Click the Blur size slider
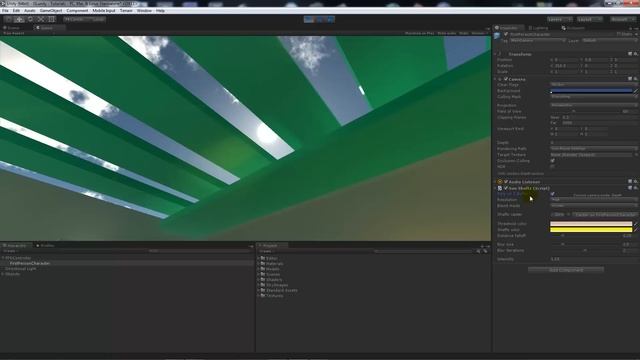640x360 pixels. (x=585, y=244)
